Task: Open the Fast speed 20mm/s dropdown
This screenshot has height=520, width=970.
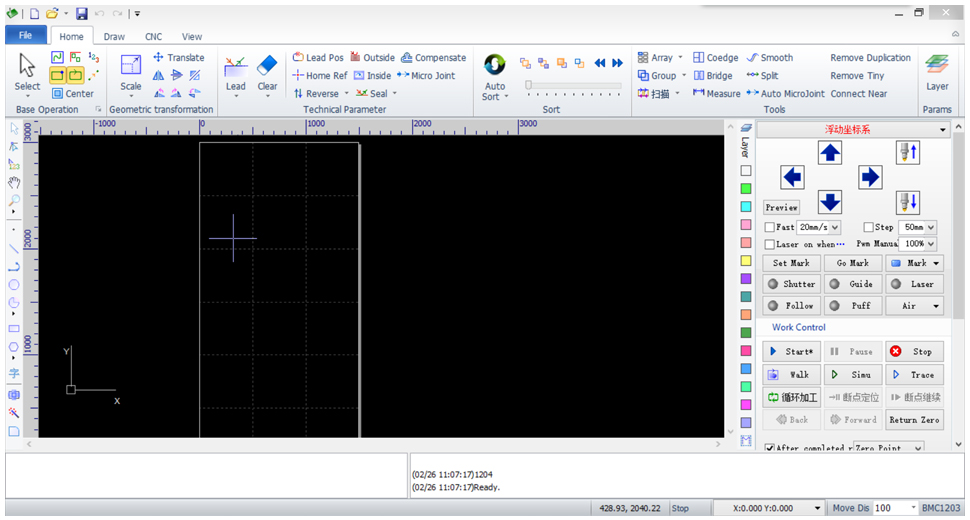Action: 835,227
